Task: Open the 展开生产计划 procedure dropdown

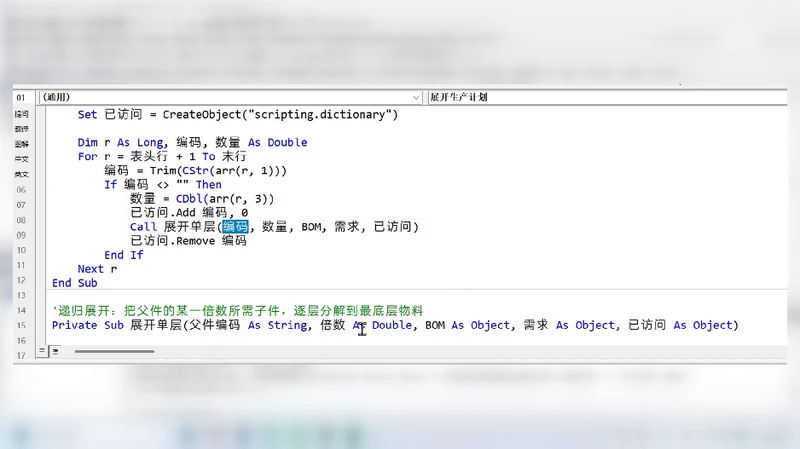Action: 607,97
